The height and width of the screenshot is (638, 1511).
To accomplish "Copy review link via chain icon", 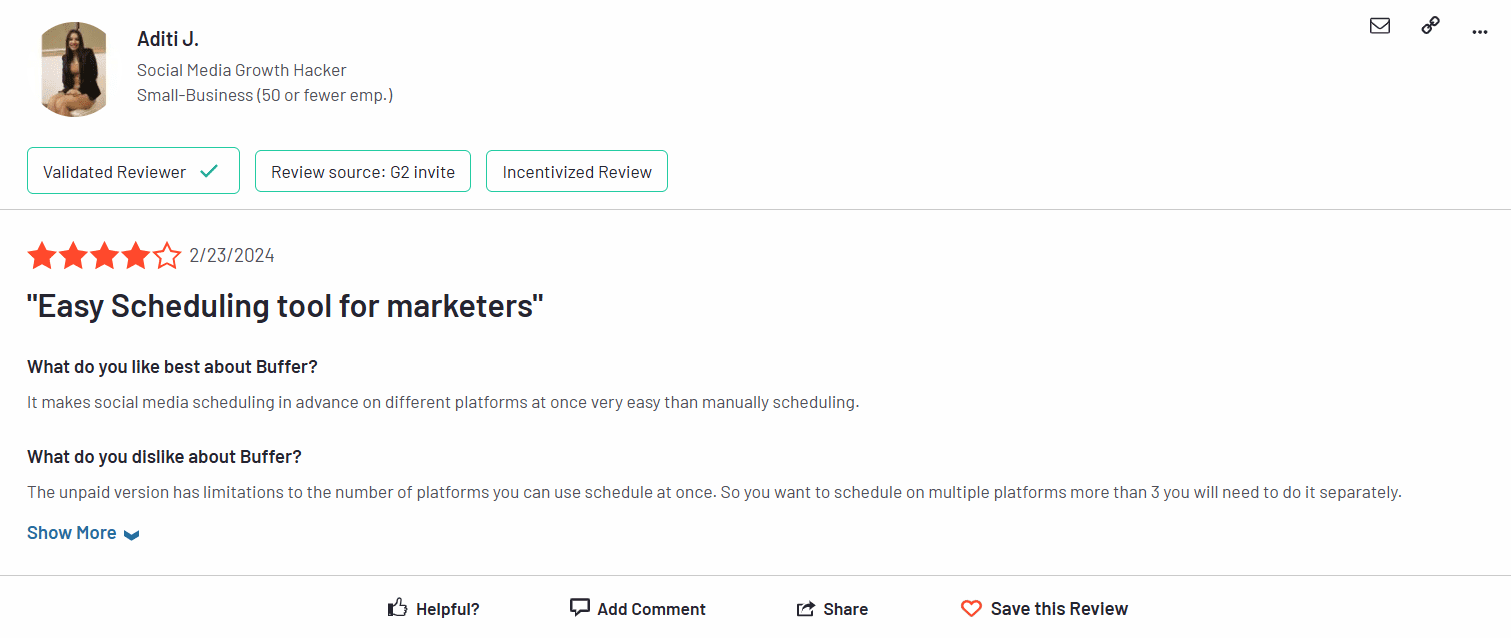I will [x=1430, y=26].
